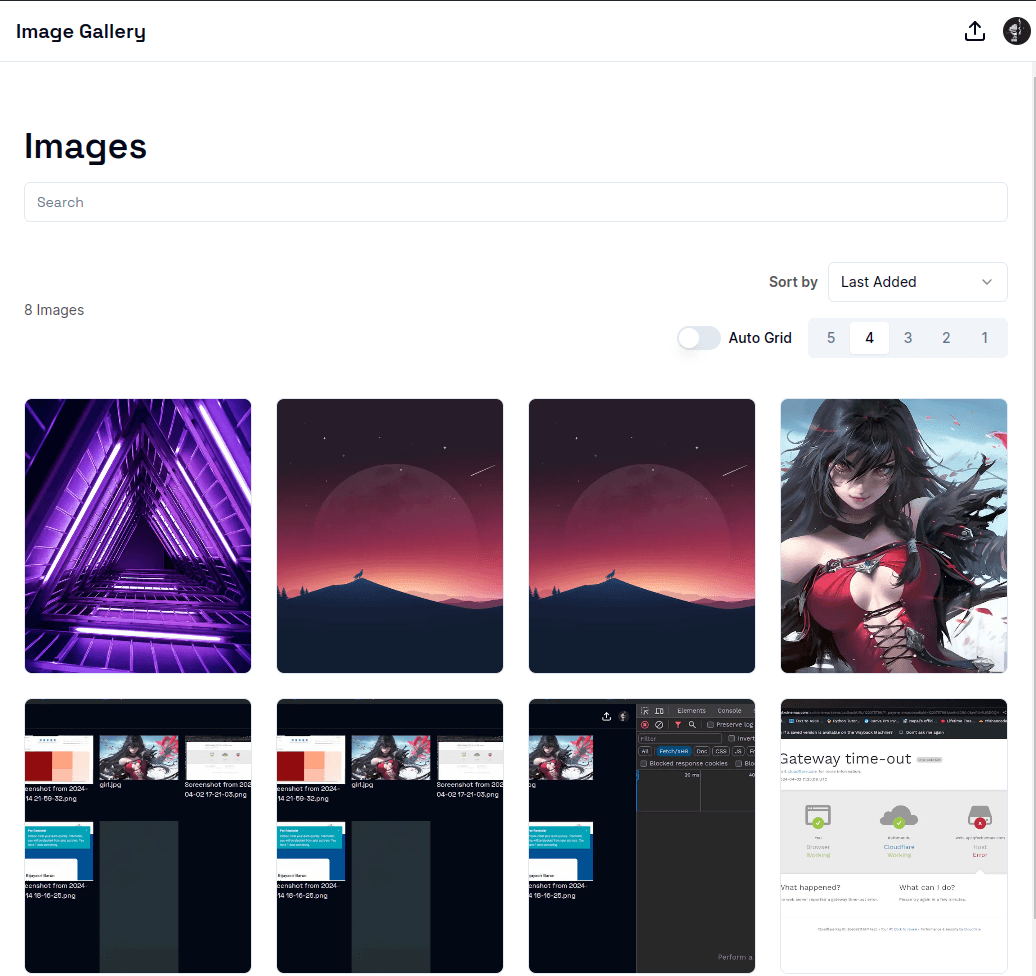This screenshot has width=1036, height=976.
Task: Switch to 2 columns grid
Action: pos(946,338)
